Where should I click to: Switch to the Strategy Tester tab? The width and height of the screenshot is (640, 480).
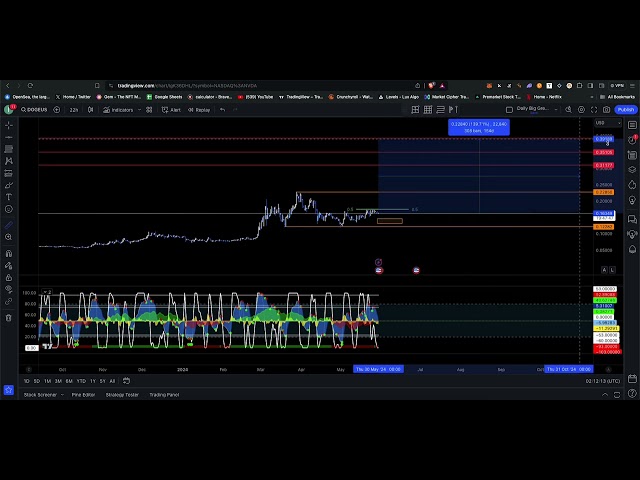[120, 395]
